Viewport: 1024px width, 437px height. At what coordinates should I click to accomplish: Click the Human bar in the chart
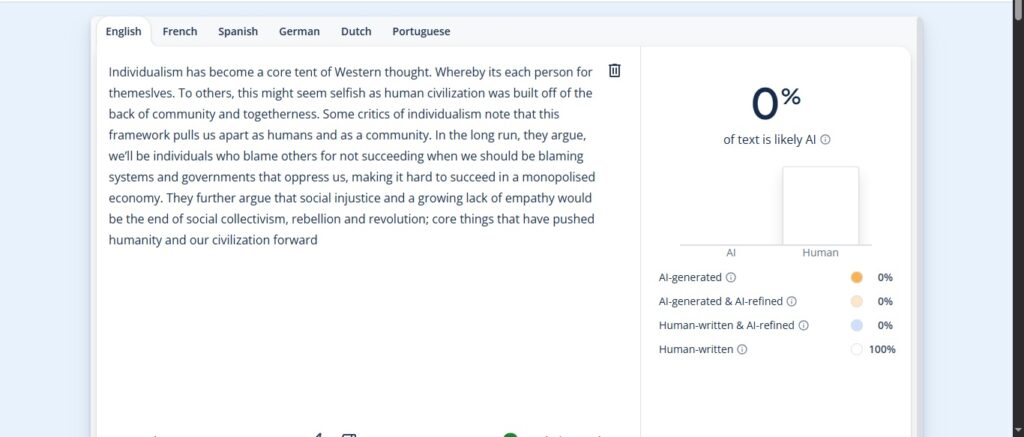point(820,205)
